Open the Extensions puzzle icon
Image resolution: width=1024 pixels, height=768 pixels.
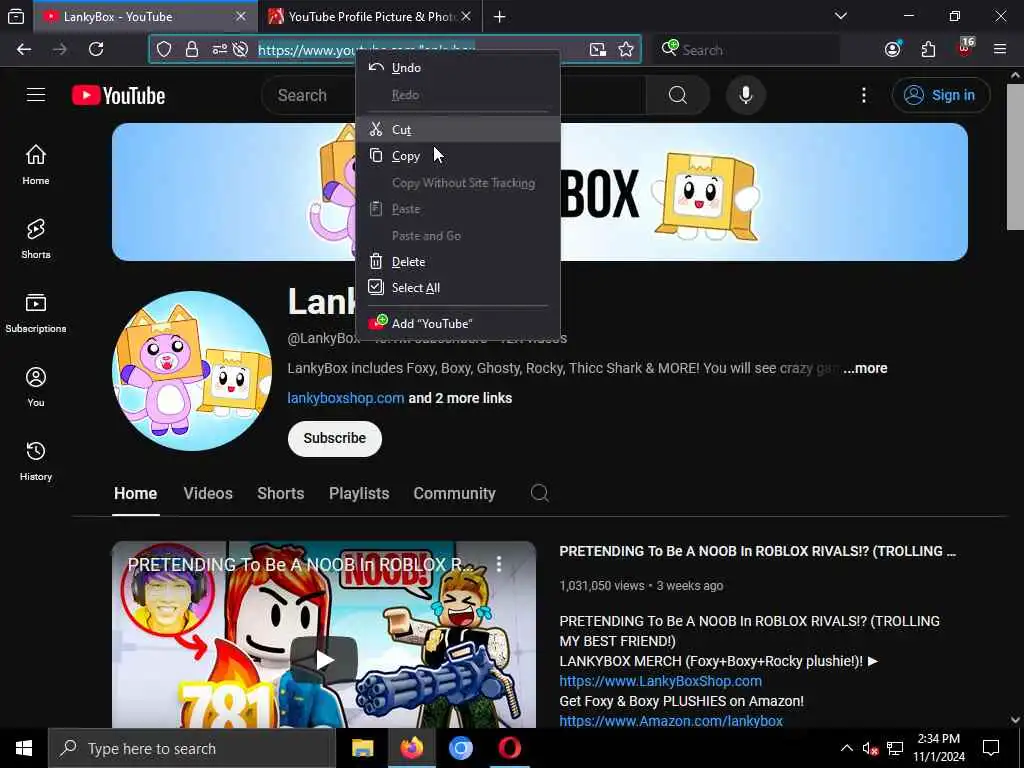point(928,50)
